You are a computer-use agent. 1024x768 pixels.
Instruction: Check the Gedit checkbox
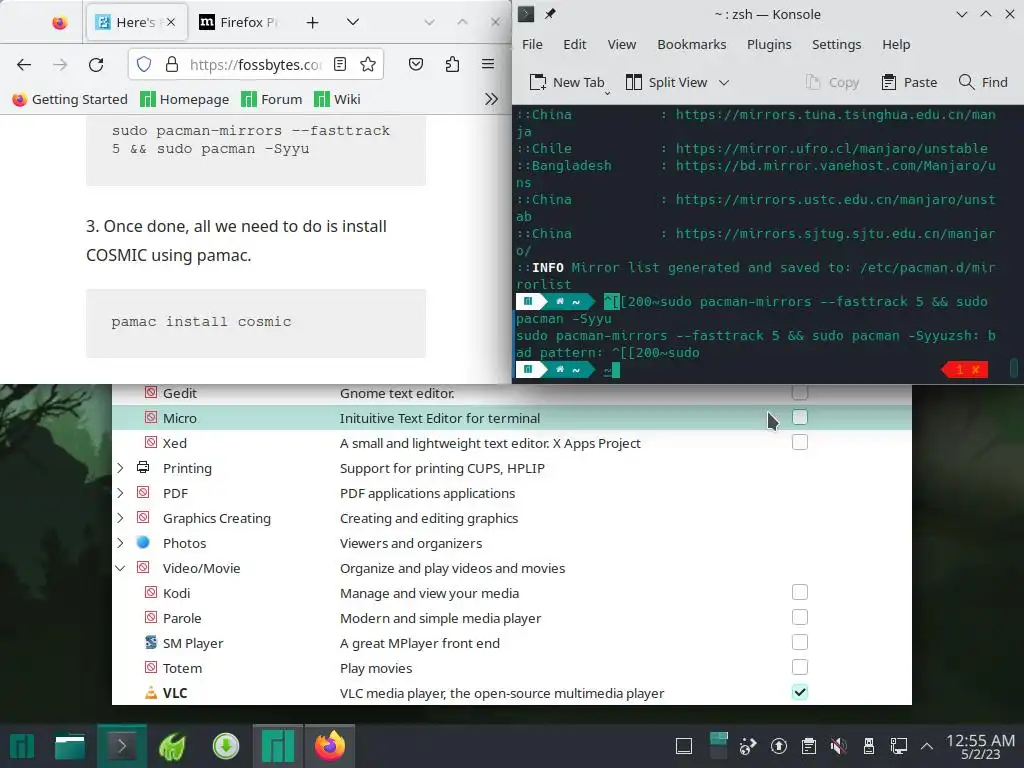tap(799, 392)
